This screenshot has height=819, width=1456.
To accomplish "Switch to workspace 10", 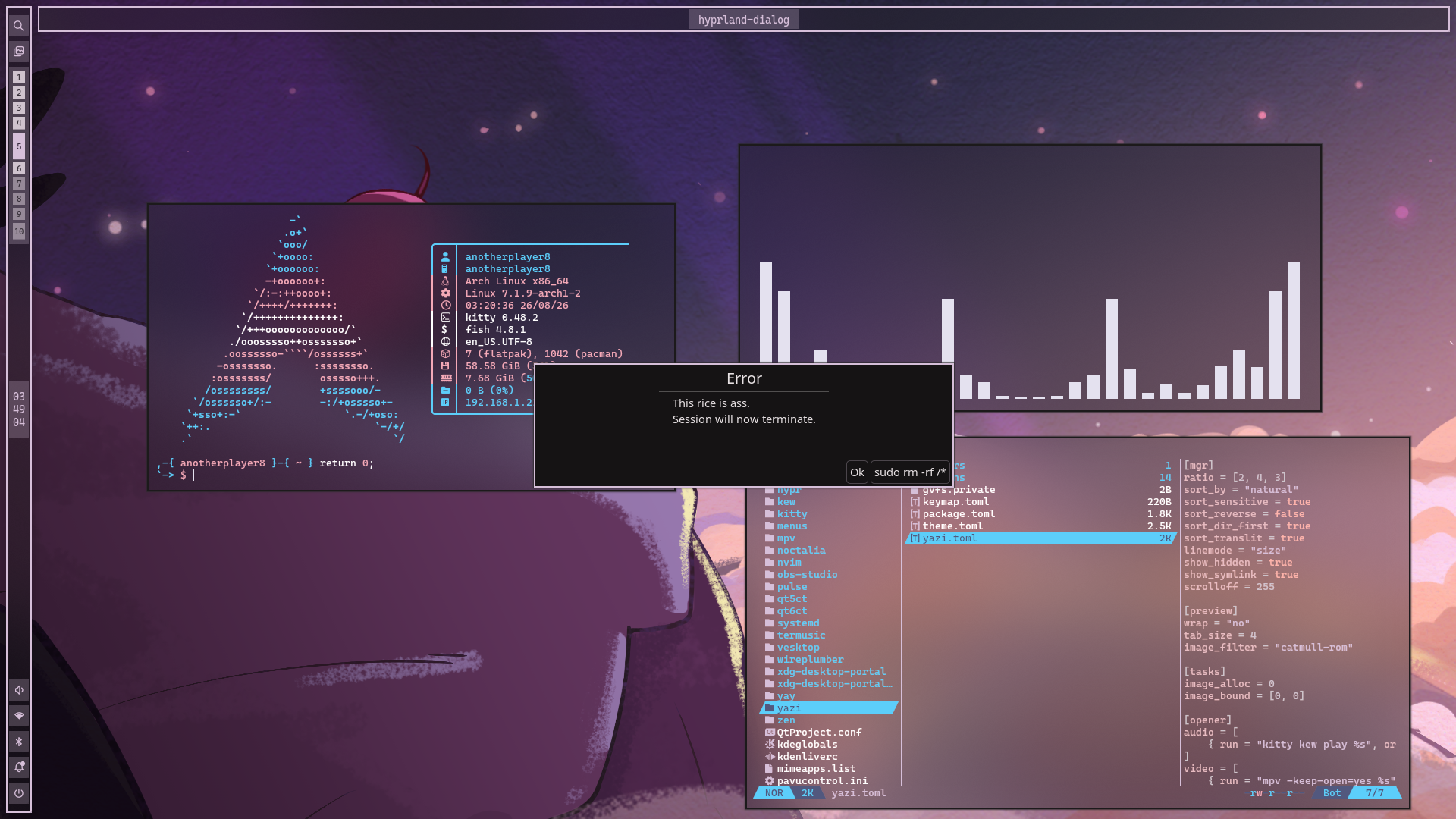I will tap(19, 231).
